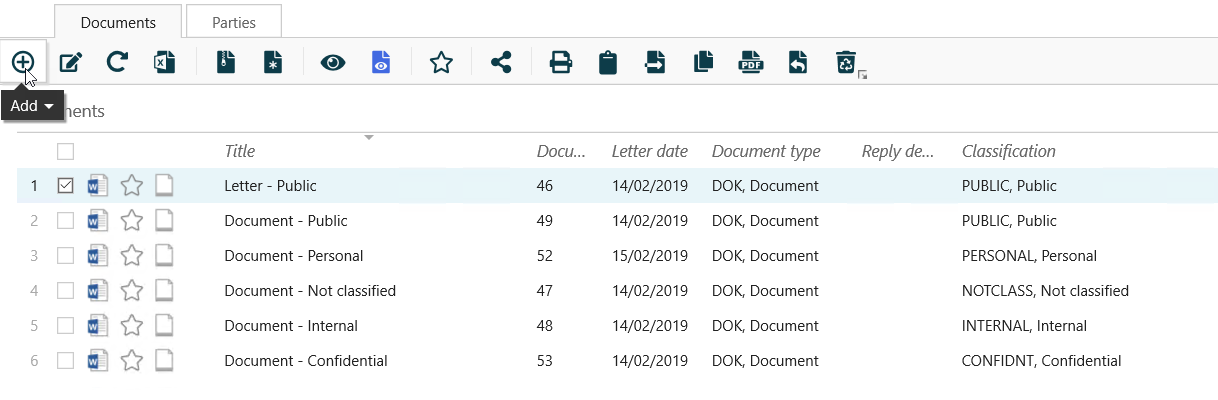Select the Documents tab

pyautogui.click(x=118, y=21)
